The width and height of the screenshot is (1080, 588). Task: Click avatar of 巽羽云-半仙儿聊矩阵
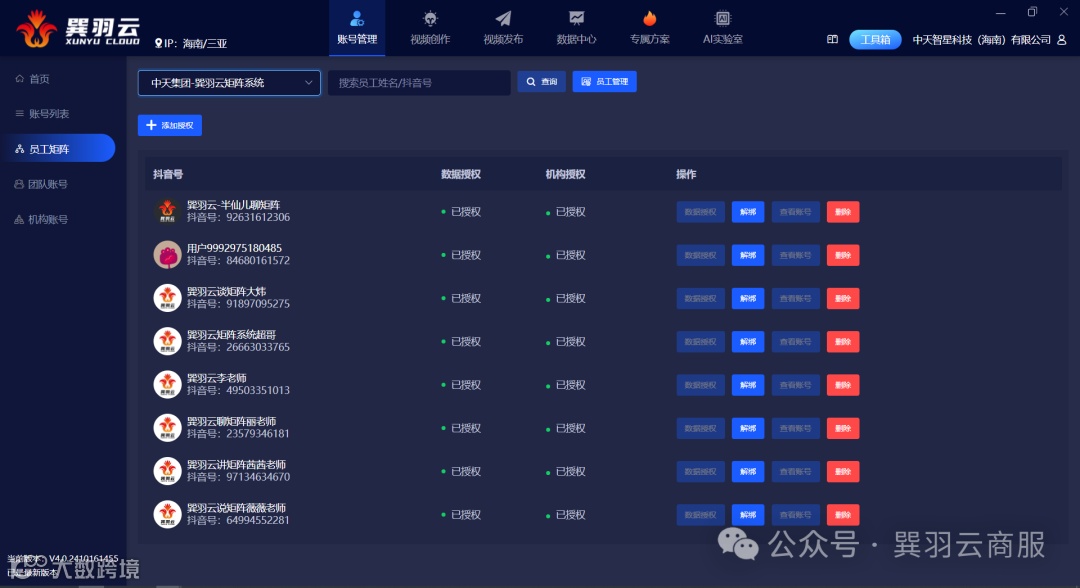(x=167, y=211)
